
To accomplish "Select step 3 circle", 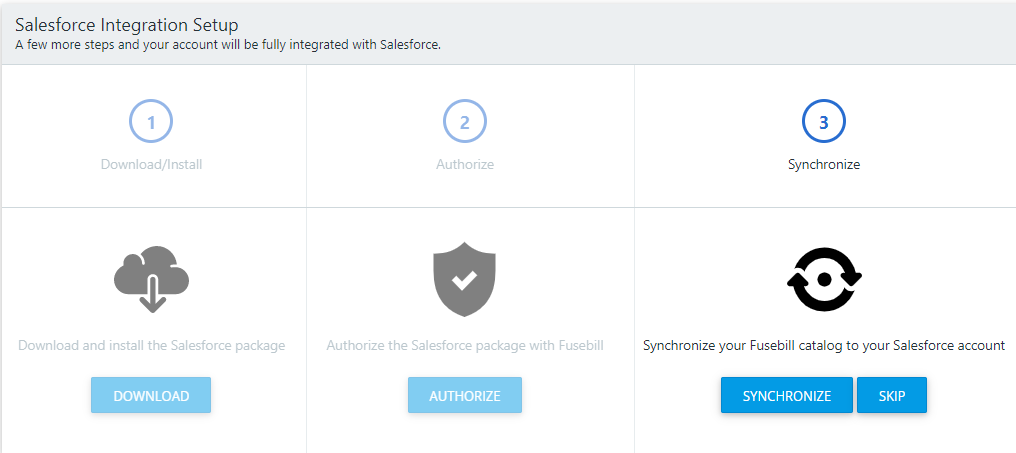I will [824, 122].
